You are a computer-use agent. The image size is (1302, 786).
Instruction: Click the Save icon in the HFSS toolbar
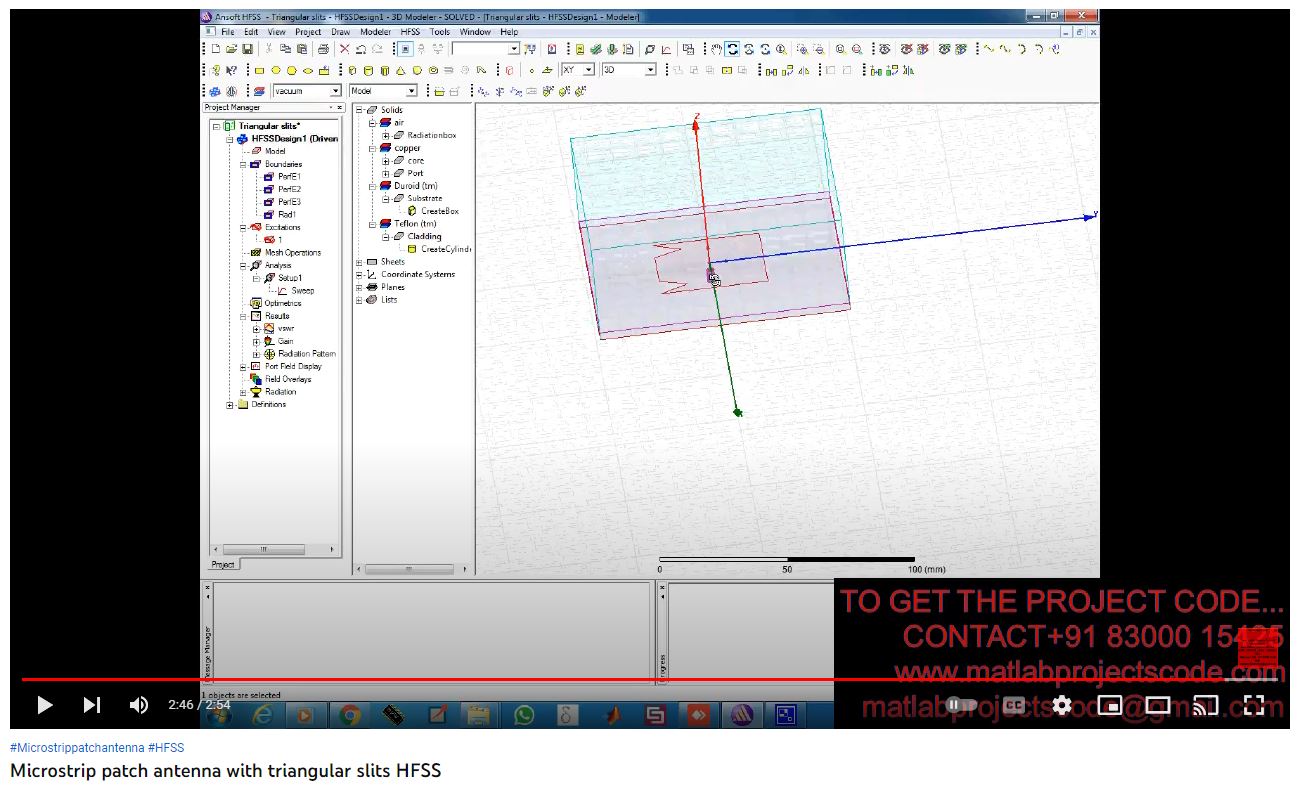pos(247,49)
